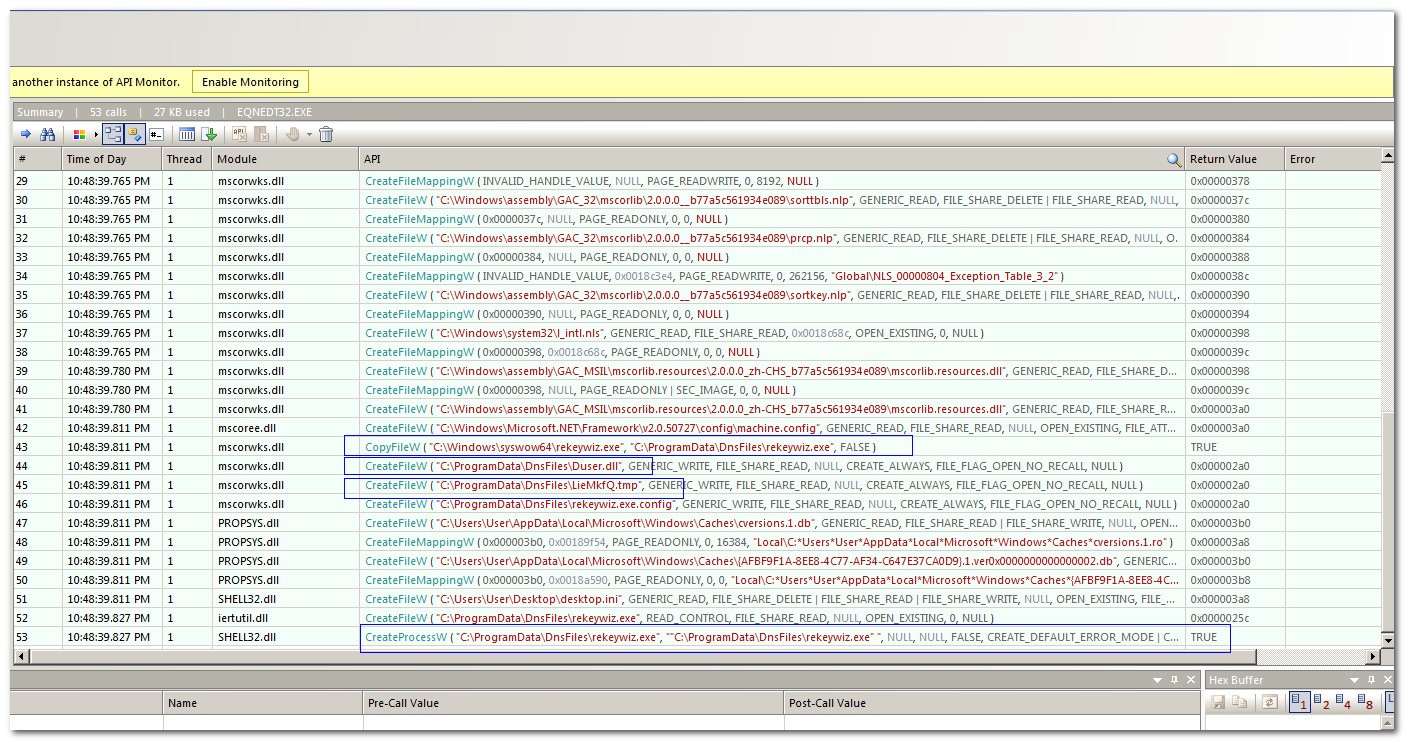Click the #_ numbering toolbar icon
Viewport: 1405px width, 741px height.
tap(157, 134)
